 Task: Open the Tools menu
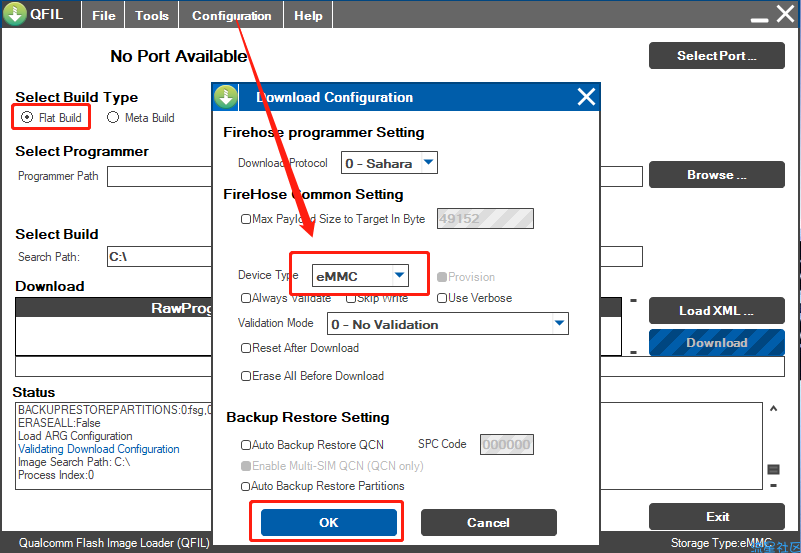[x=152, y=15]
